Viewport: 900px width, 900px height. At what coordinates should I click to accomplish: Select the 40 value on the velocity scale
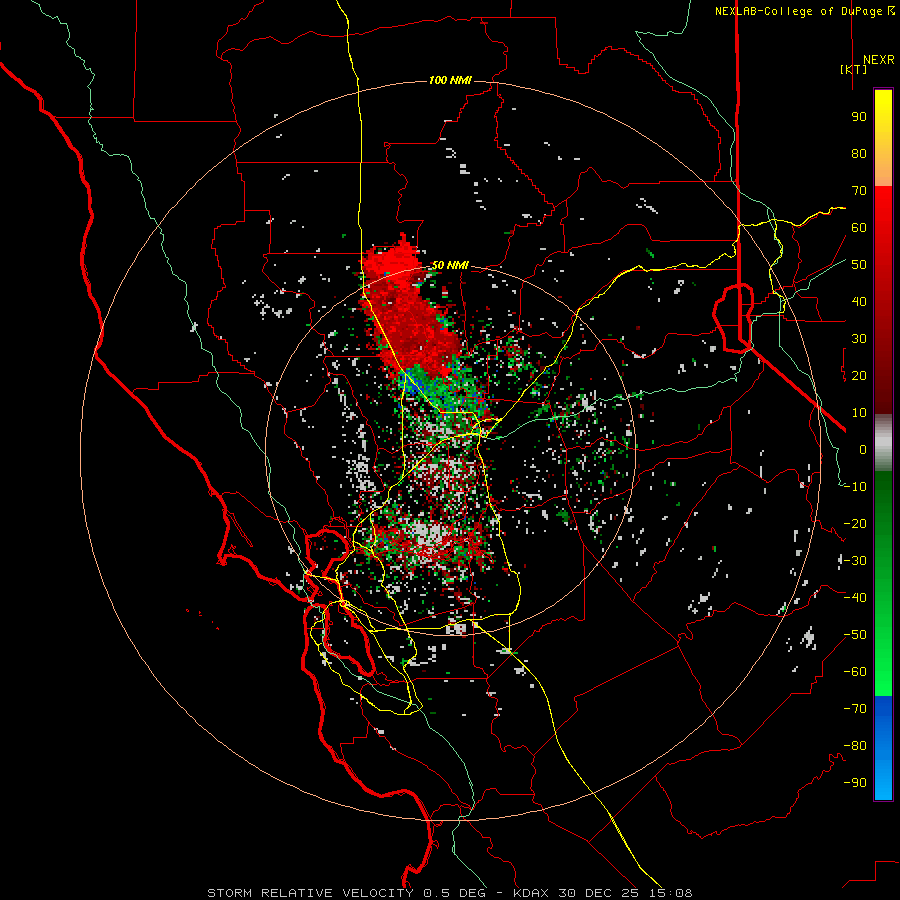(859, 302)
